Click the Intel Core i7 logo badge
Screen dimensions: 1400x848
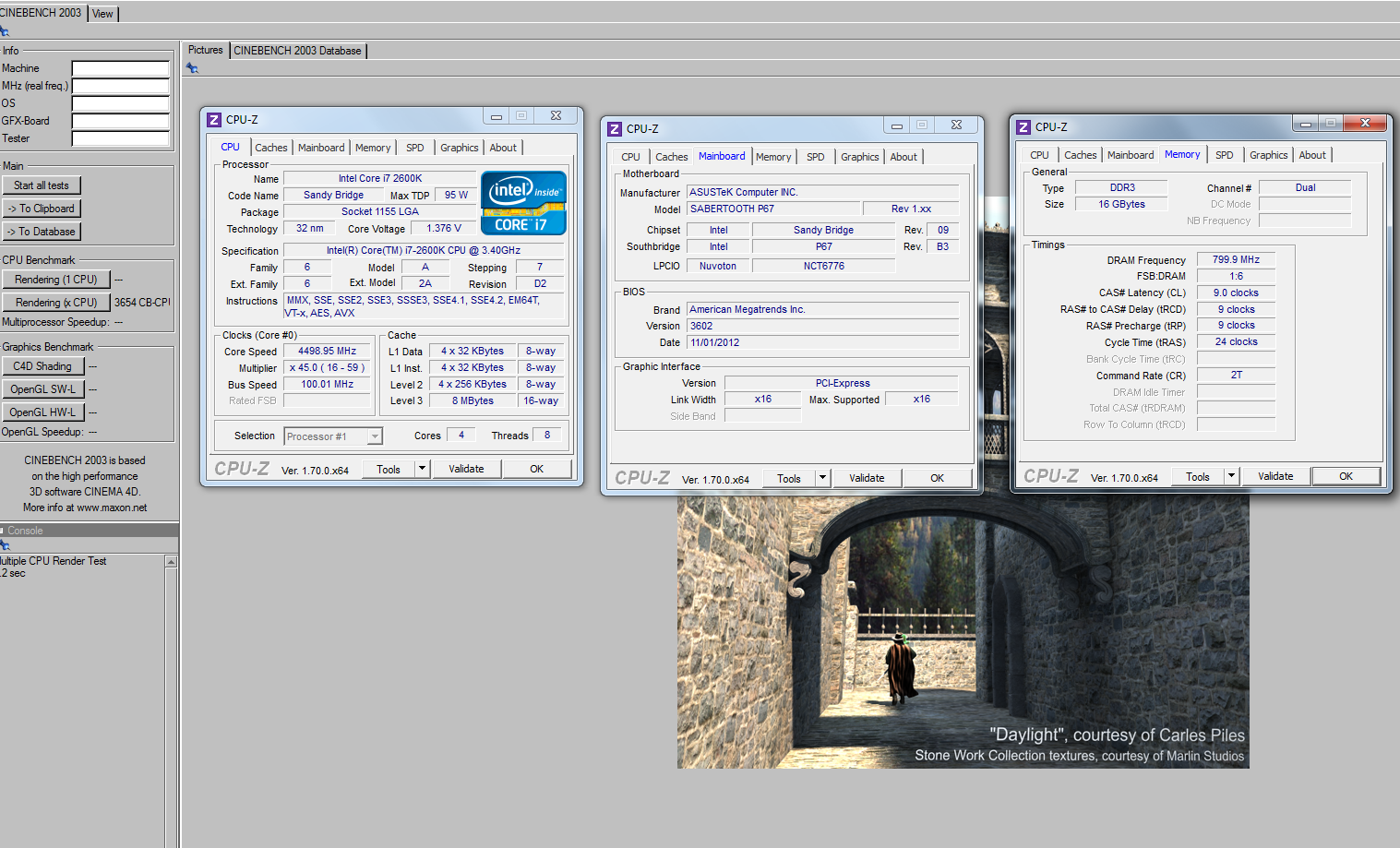(x=523, y=204)
